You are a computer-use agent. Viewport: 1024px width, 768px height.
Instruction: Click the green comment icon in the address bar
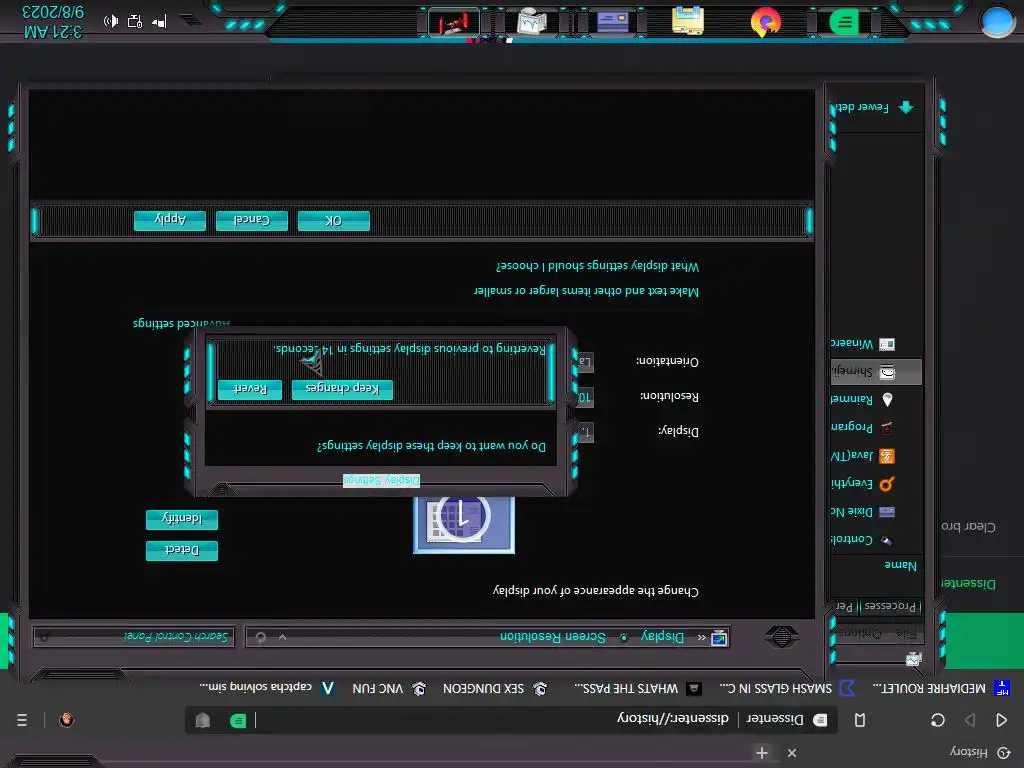pyautogui.click(x=238, y=720)
